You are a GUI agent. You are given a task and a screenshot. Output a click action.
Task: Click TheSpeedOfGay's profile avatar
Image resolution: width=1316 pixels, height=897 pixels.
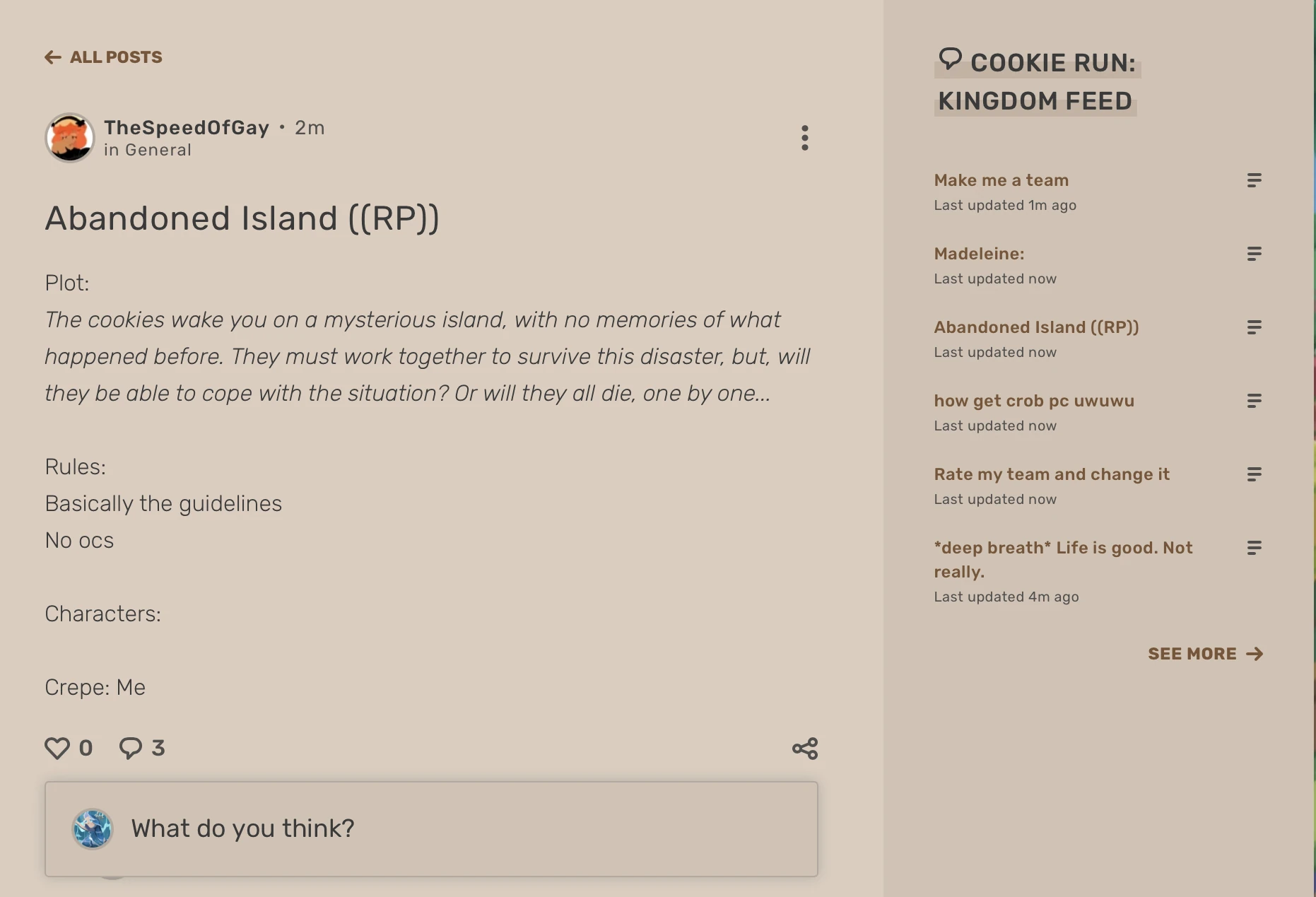coord(70,138)
